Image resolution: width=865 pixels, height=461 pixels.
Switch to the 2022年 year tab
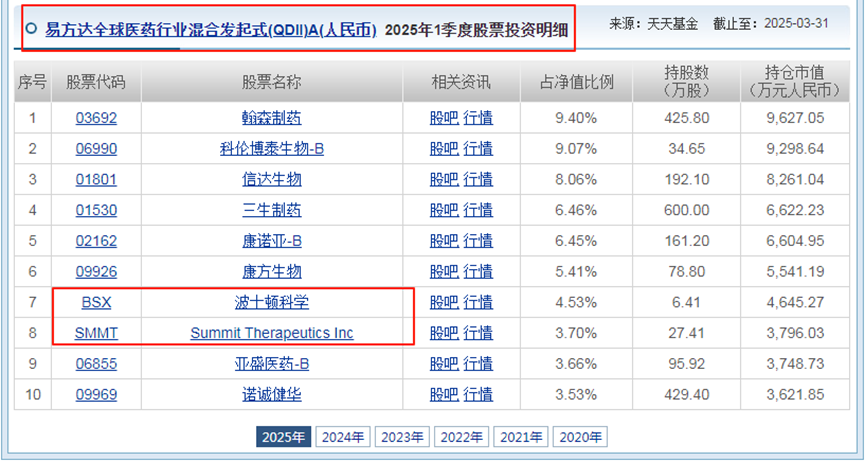462,437
